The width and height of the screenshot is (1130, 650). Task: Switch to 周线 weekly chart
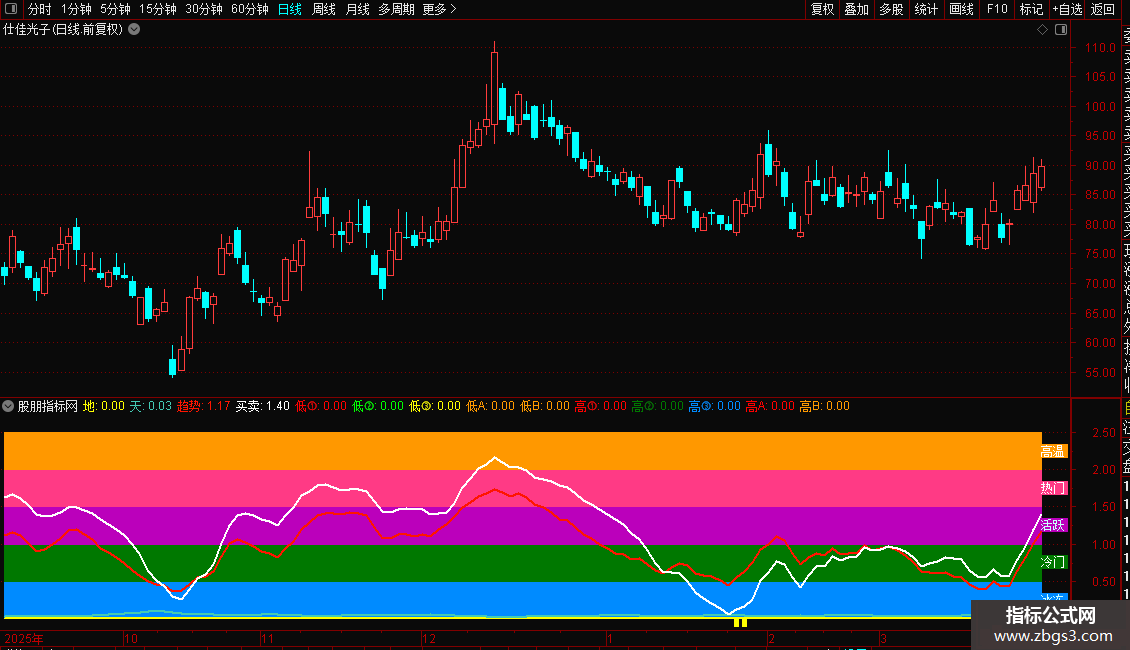click(324, 9)
